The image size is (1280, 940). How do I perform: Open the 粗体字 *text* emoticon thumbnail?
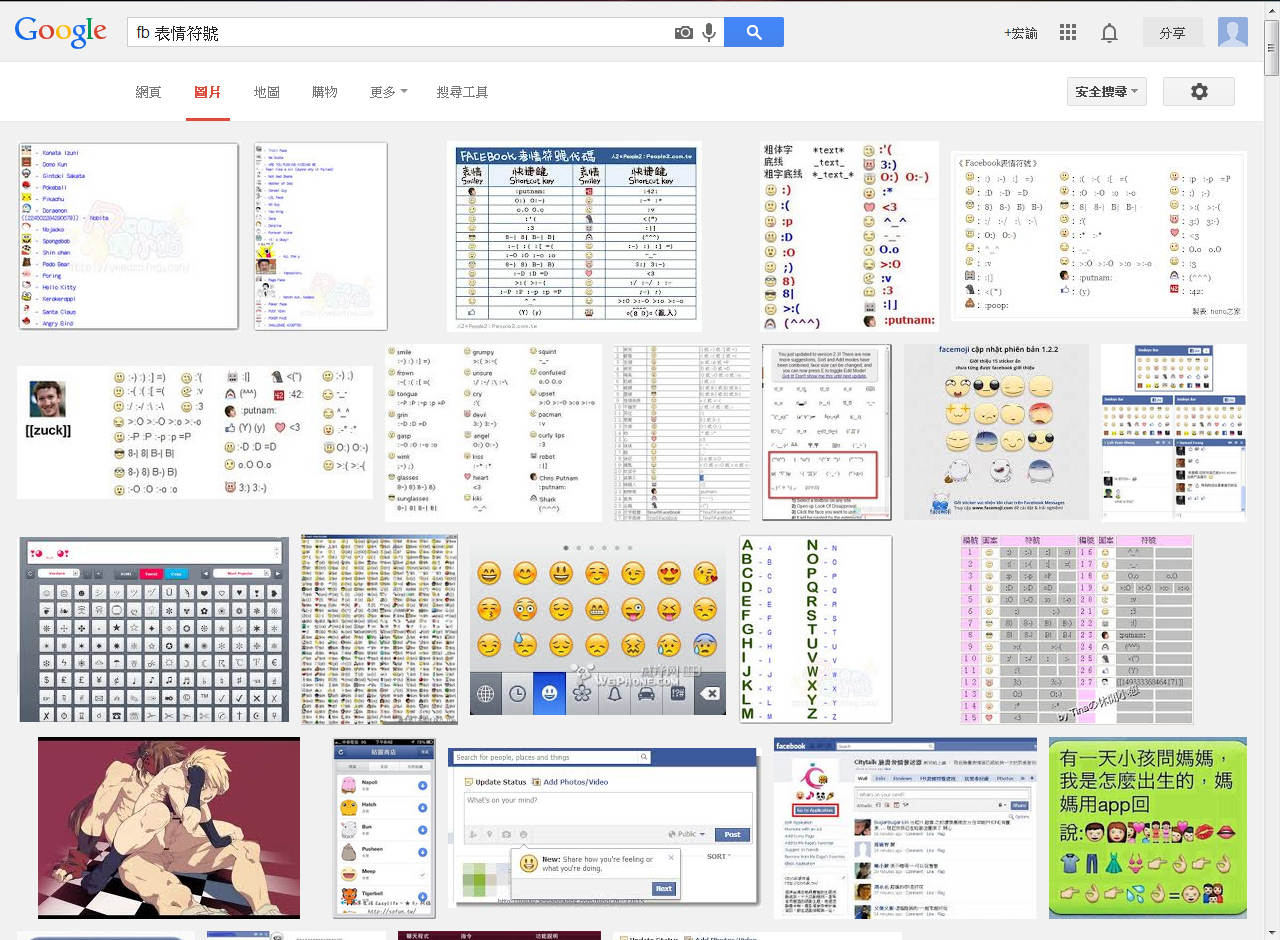850,236
